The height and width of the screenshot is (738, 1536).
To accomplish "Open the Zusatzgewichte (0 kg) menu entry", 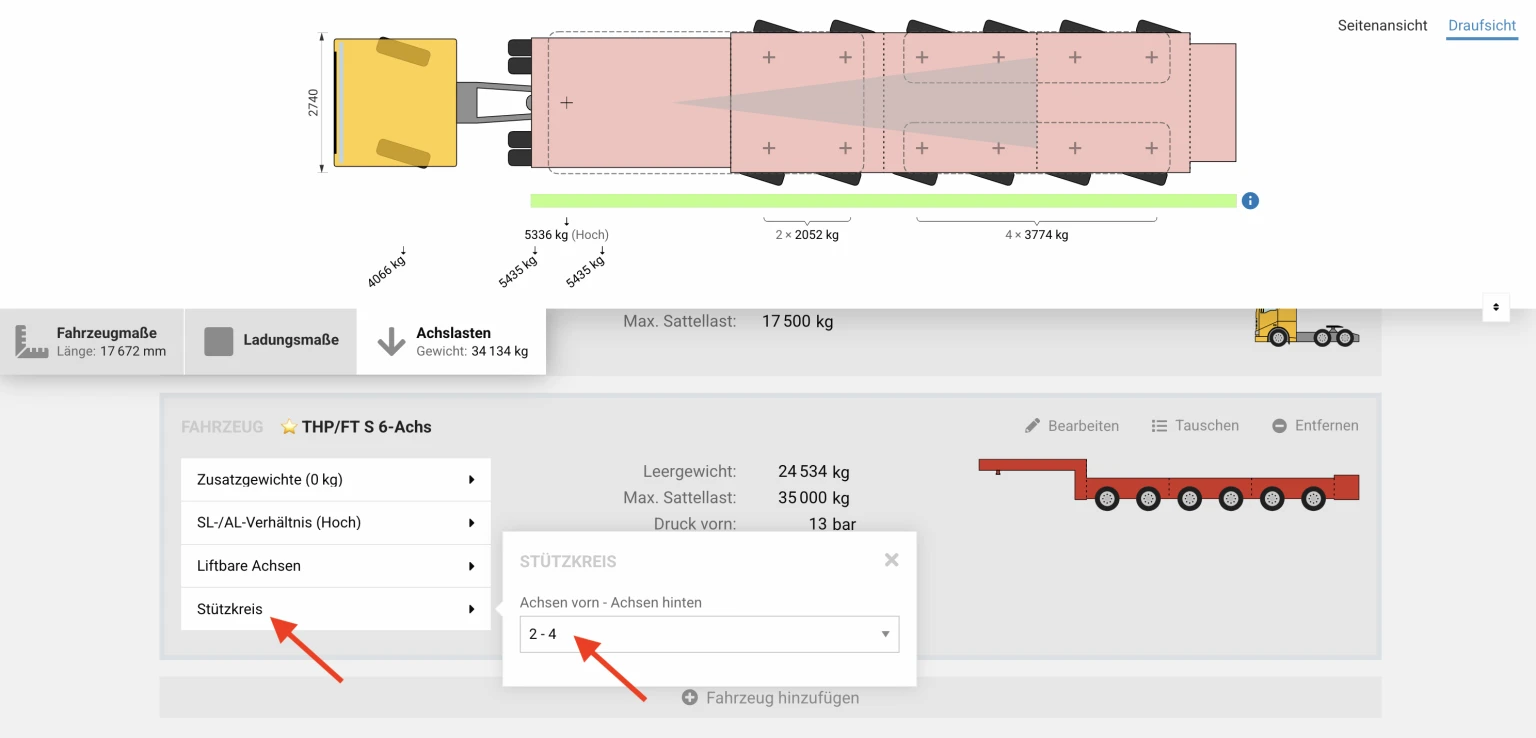I will 335,480.
